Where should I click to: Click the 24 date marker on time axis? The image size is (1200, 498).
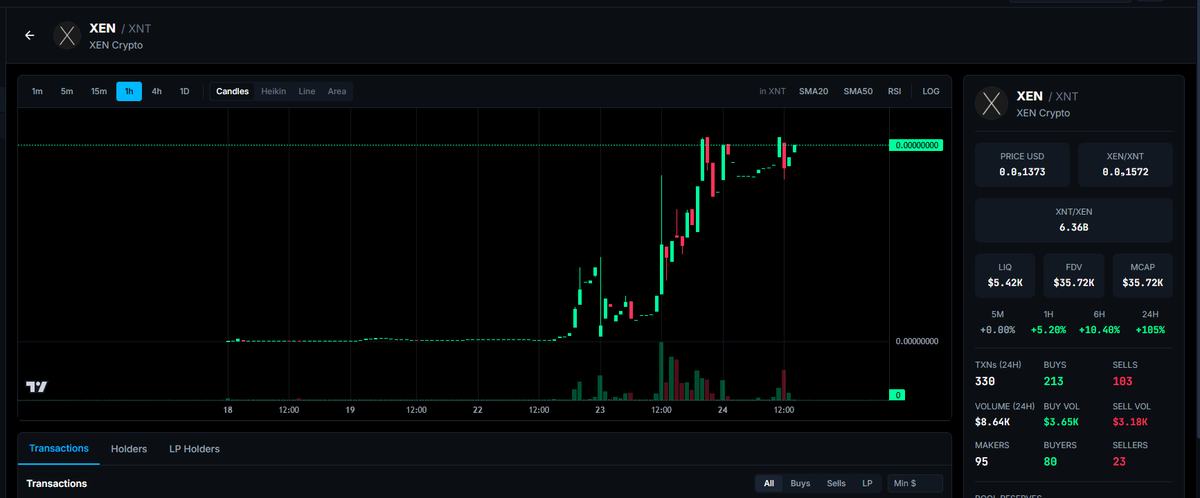(723, 410)
